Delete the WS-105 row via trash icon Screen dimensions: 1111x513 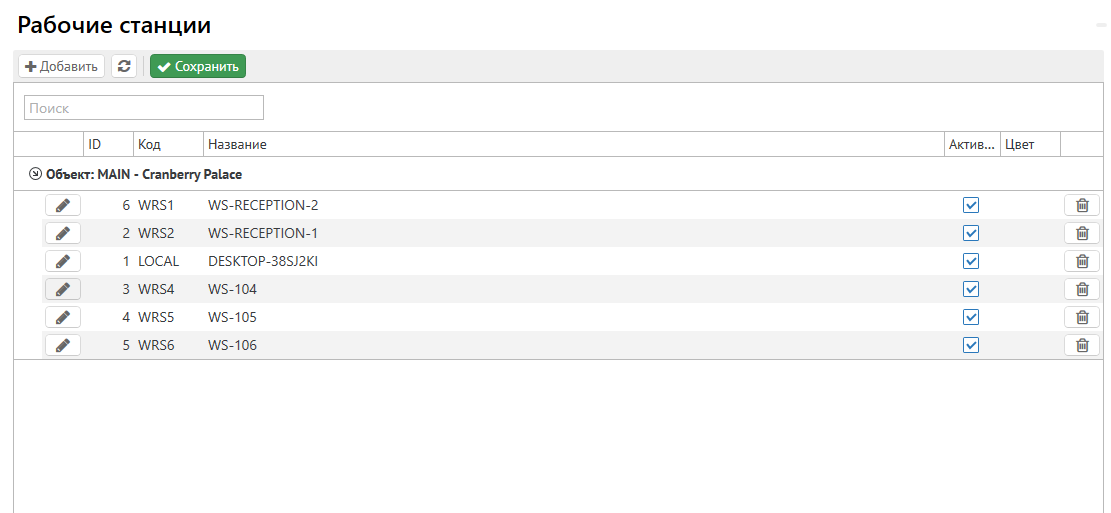[x=1081, y=317]
